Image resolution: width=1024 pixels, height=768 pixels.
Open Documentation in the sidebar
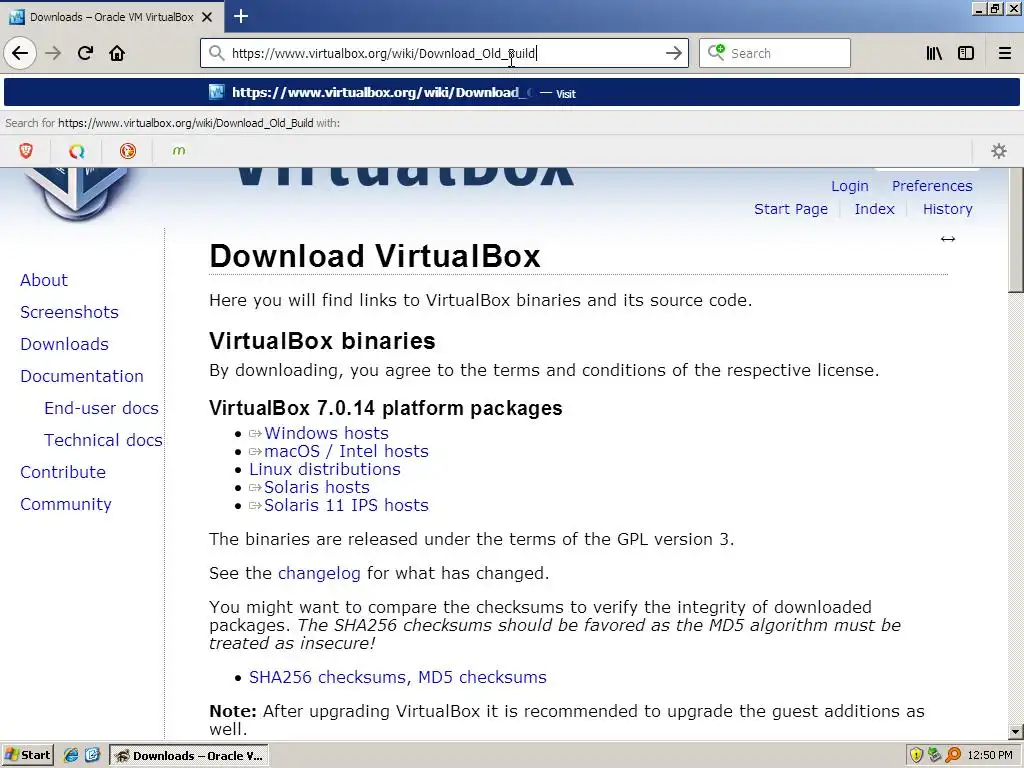click(x=82, y=376)
